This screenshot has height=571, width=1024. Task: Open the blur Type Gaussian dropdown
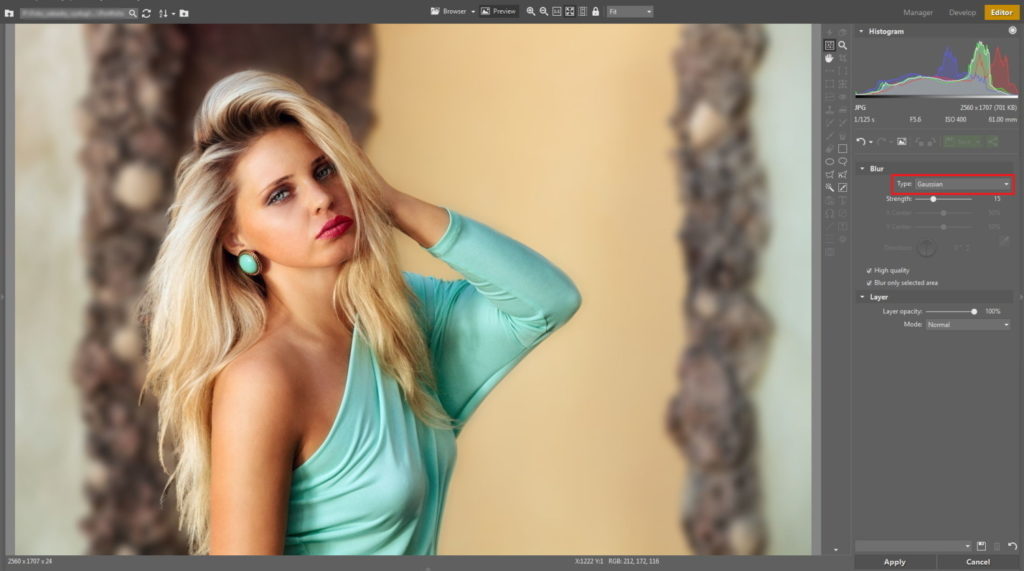[x=963, y=184]
